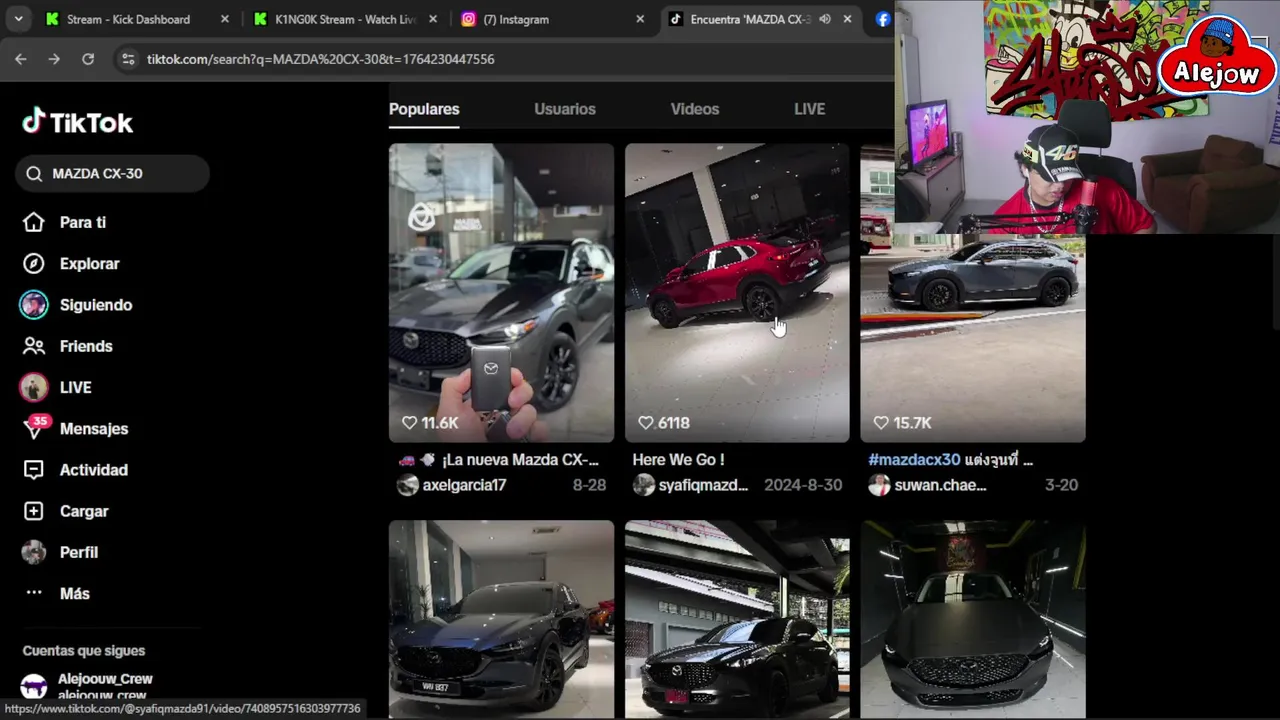Open syafiqmazd username link

click(703, 485)
